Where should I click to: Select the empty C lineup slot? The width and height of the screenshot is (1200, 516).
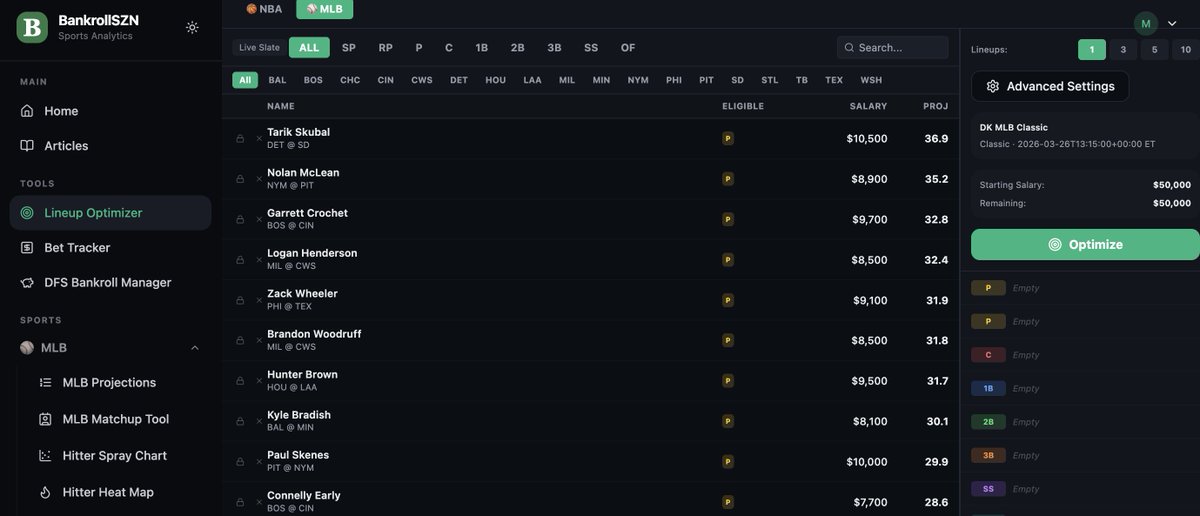[1085, 355]
